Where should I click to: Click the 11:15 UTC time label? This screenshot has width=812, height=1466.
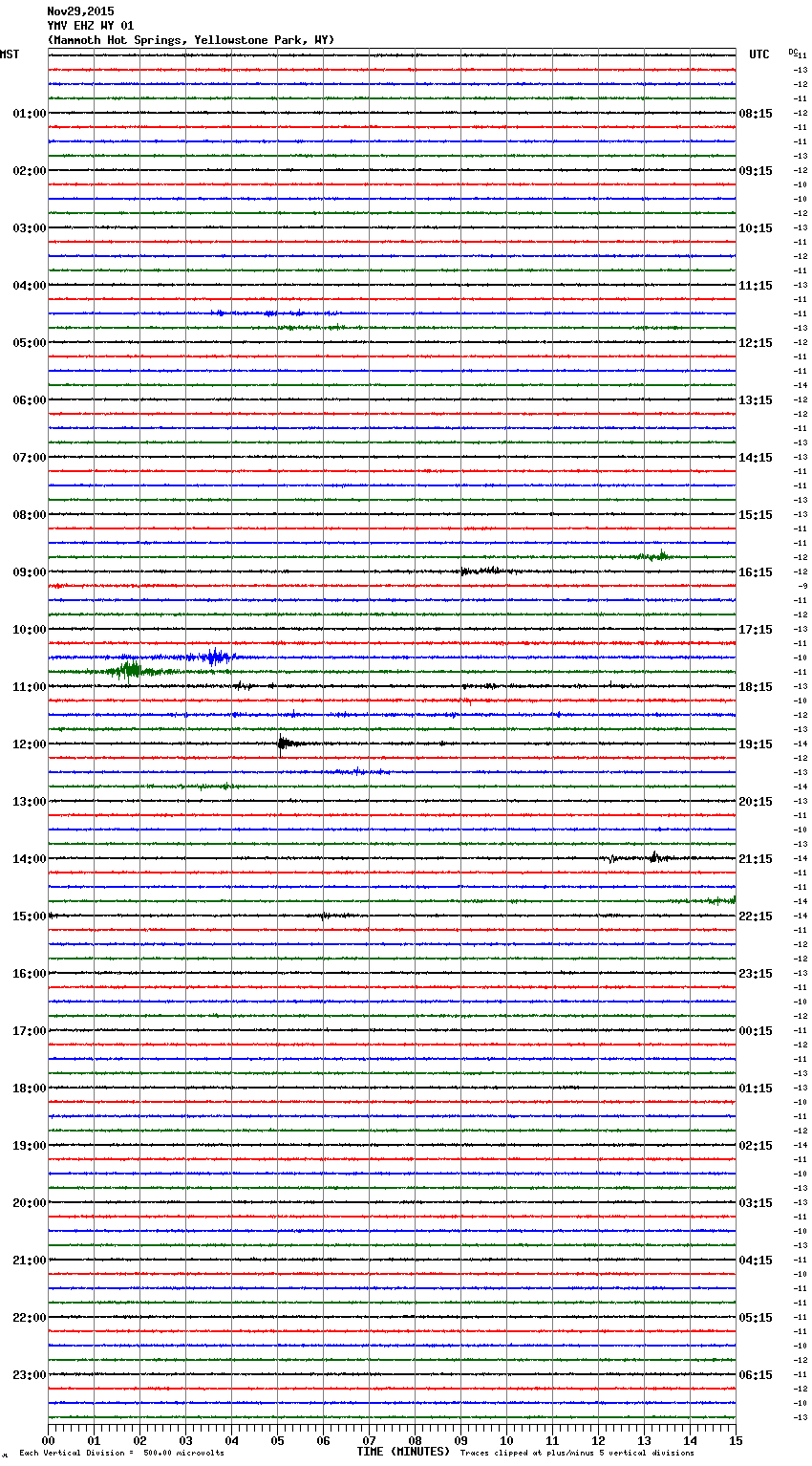tap(756, 286)
